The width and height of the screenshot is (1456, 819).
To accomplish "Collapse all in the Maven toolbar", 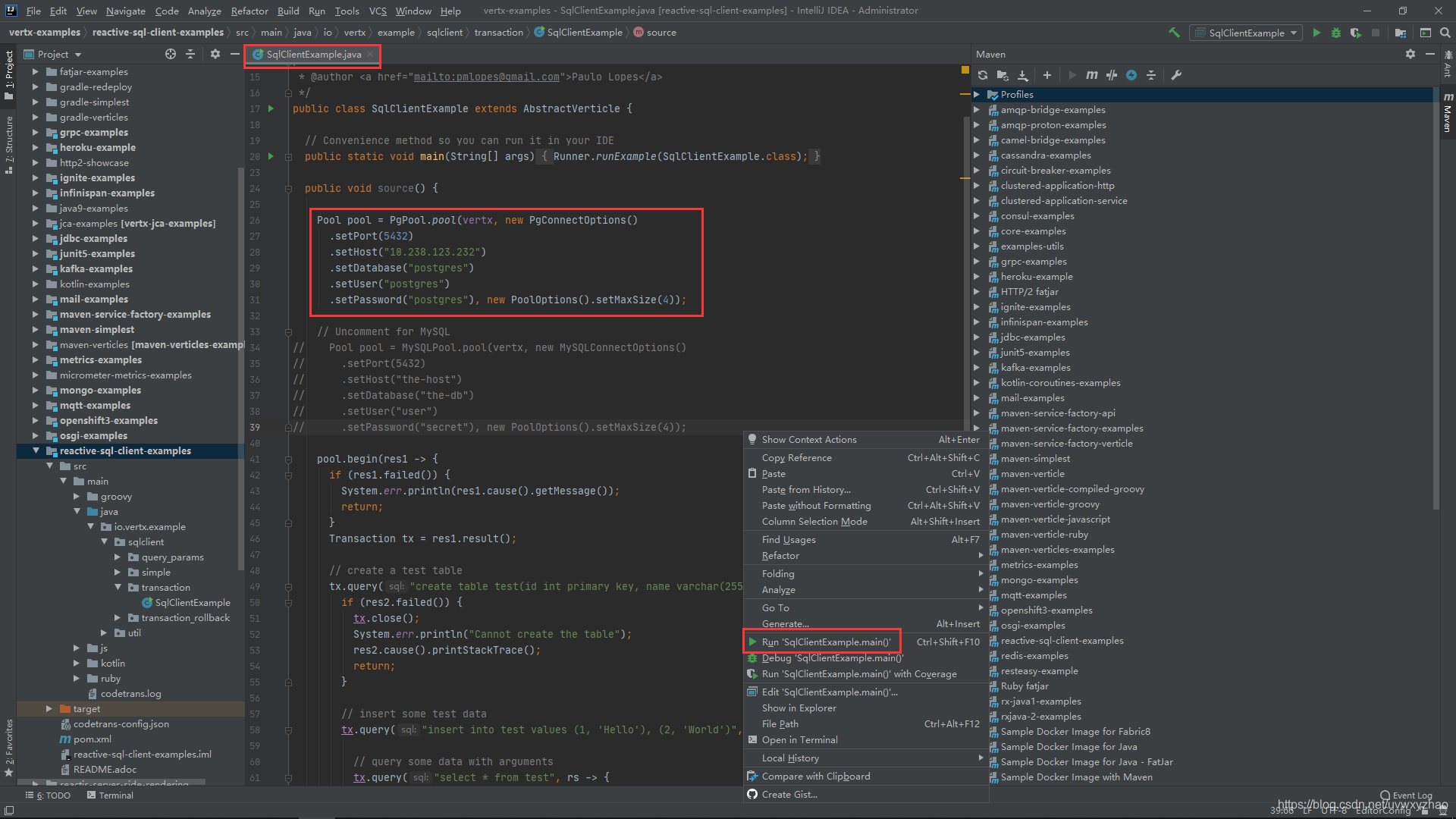I will 1151,75.
